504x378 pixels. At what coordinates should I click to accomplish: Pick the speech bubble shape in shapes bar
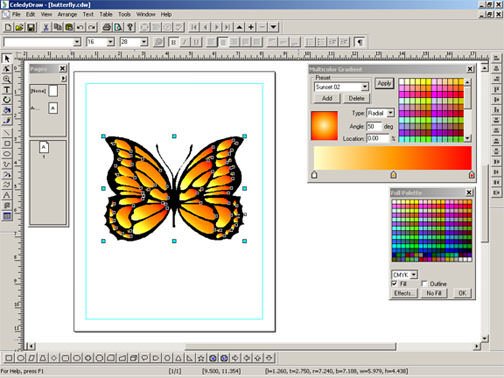pos(144,358)
